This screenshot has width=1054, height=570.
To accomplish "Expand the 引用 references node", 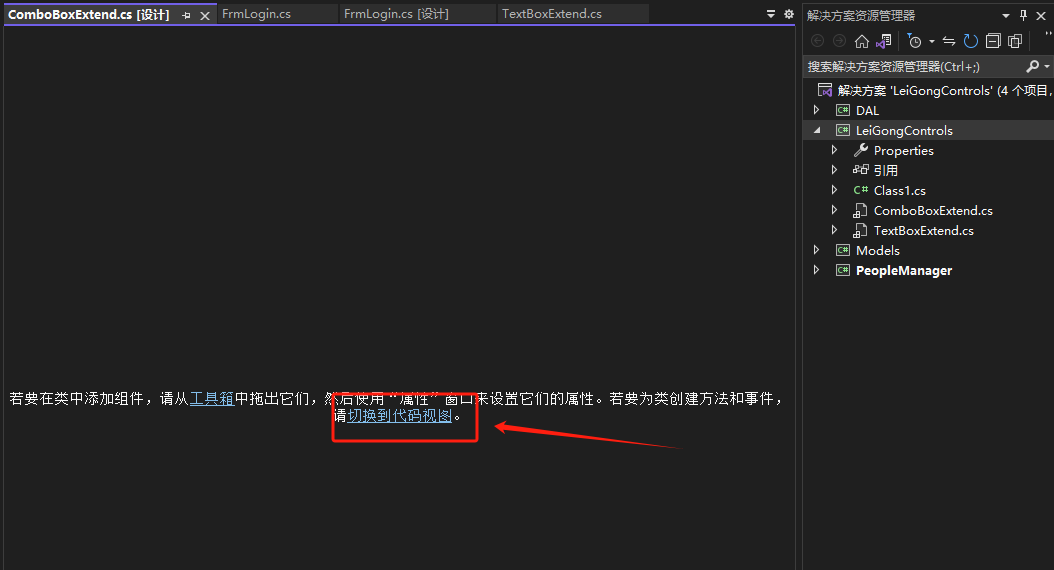I will point(834,169).
